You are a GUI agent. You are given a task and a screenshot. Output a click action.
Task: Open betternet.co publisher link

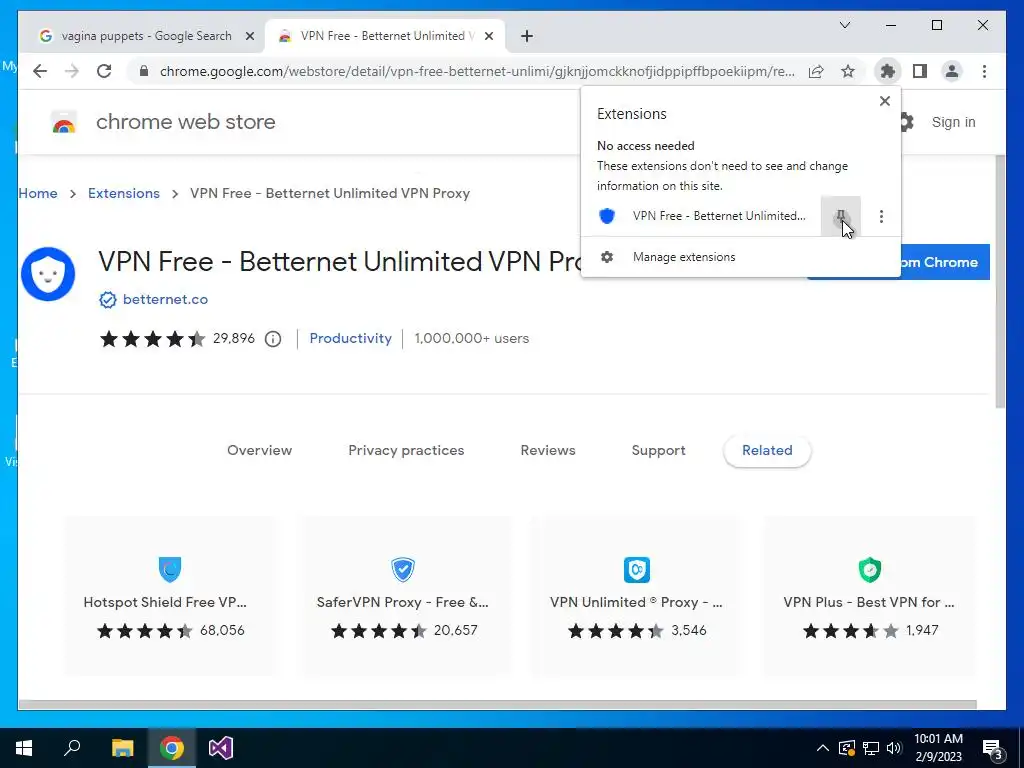point(165,299)
